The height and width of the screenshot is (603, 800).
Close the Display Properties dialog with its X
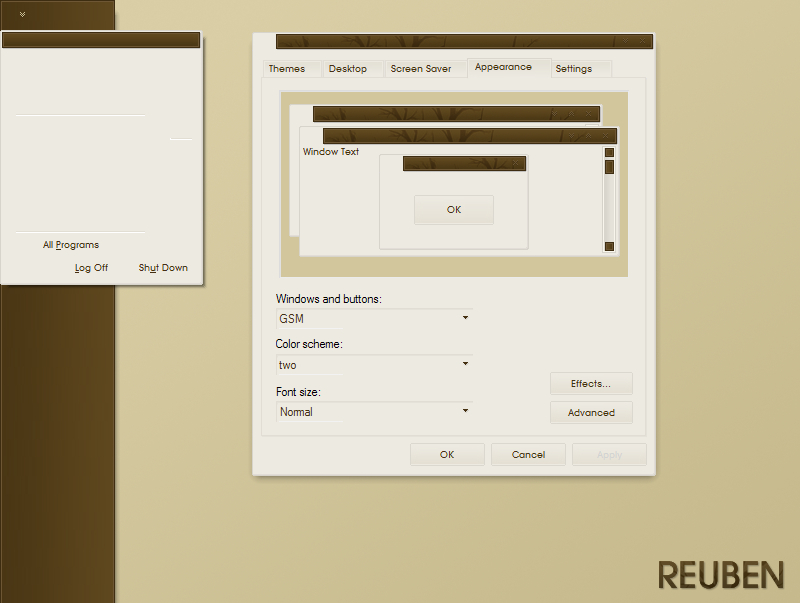pos(642,41)
